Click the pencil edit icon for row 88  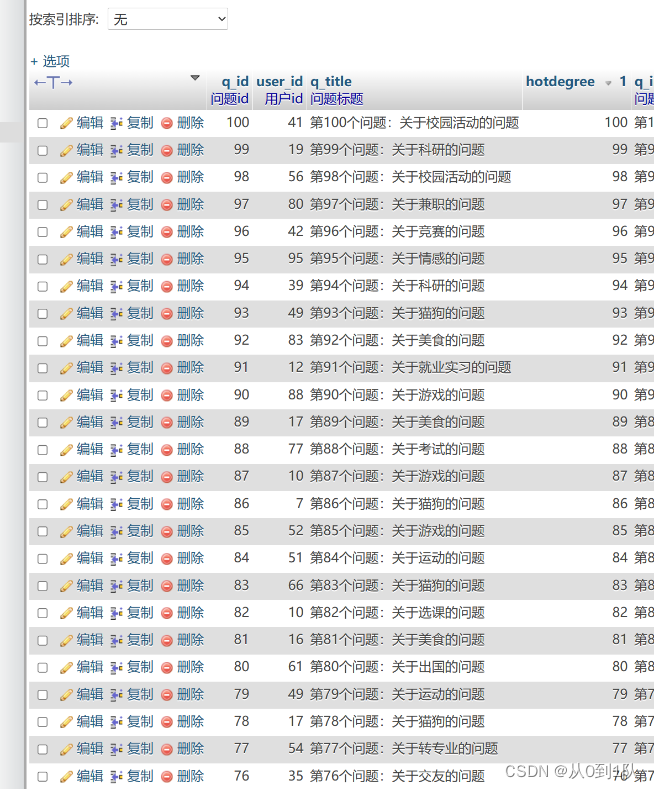click(66, 450)
